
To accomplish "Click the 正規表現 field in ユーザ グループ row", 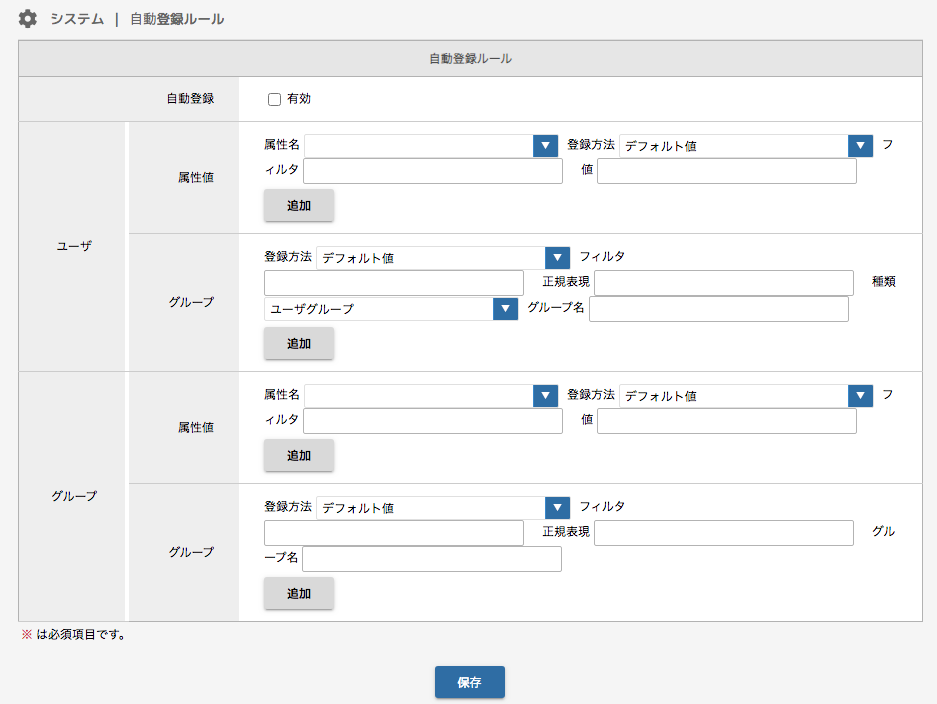I will (724, 283).
